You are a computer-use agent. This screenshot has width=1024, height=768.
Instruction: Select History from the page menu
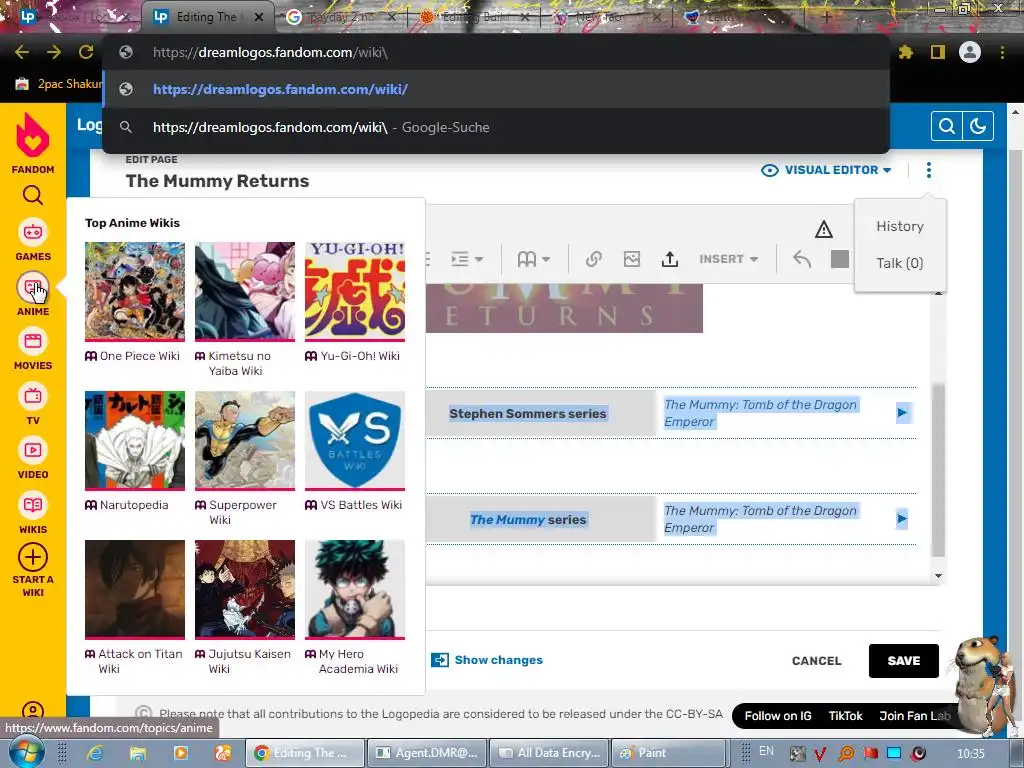[900, 226]
